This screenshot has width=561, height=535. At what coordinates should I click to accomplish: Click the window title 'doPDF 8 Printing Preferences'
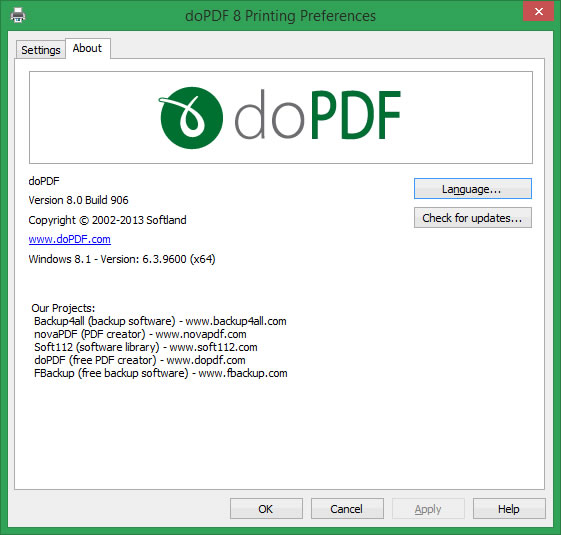[x=280, y=16]
